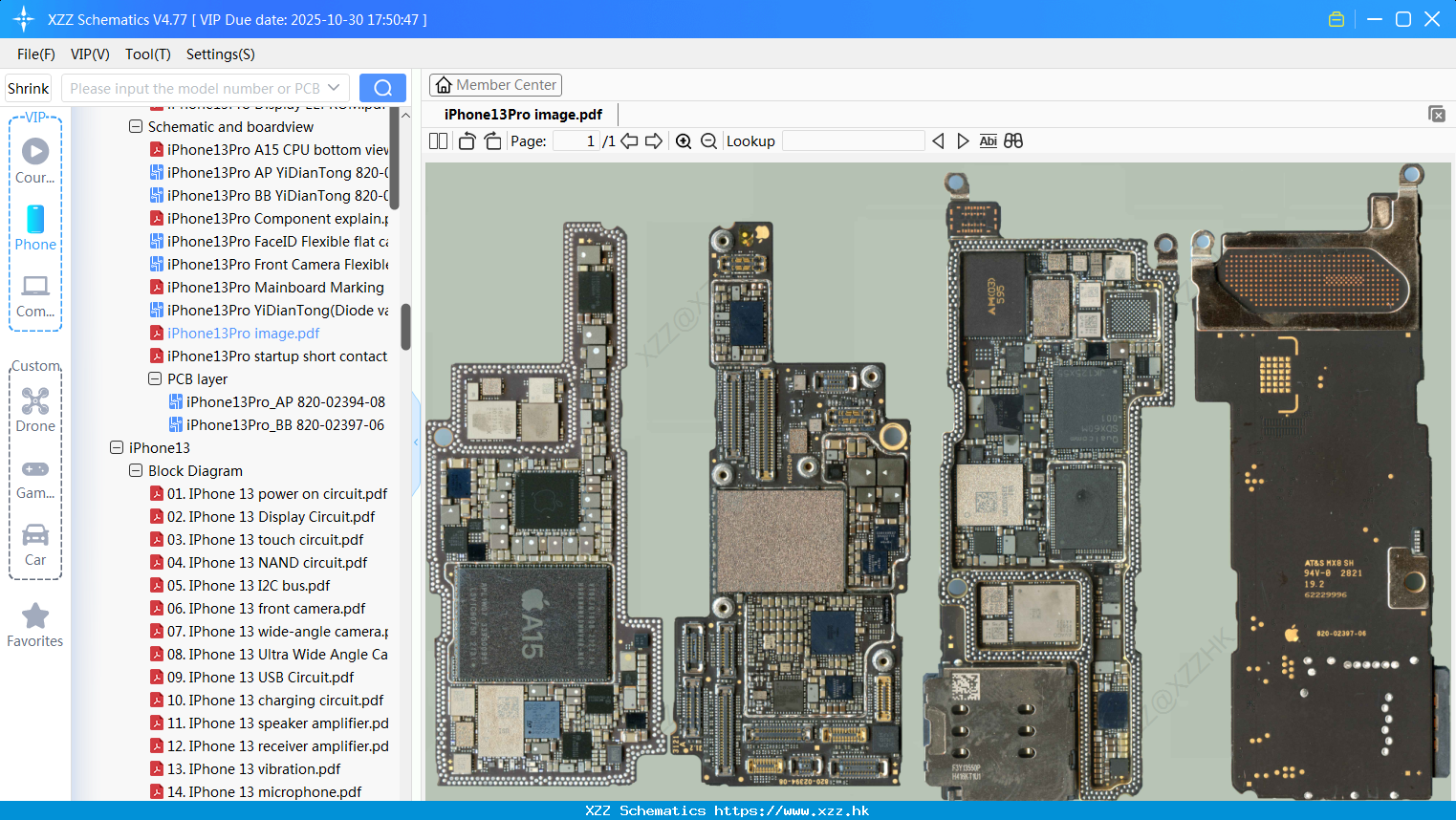Click the yellow toolbox icon in title bar
The height and width of the screenshot is (820, 1456).
pos(1336,19)
